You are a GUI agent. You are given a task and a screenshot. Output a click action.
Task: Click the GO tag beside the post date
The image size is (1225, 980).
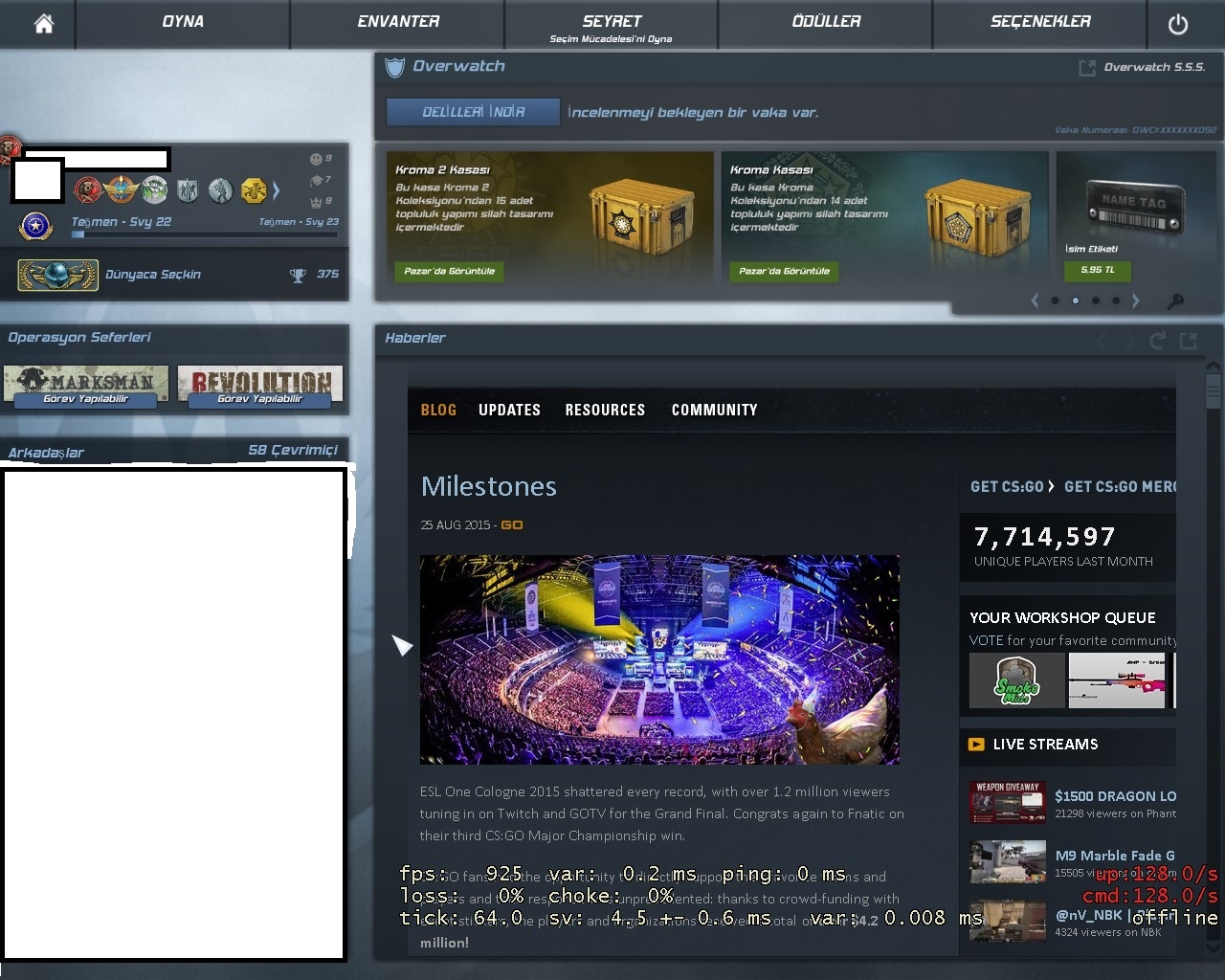pos(512,525)
